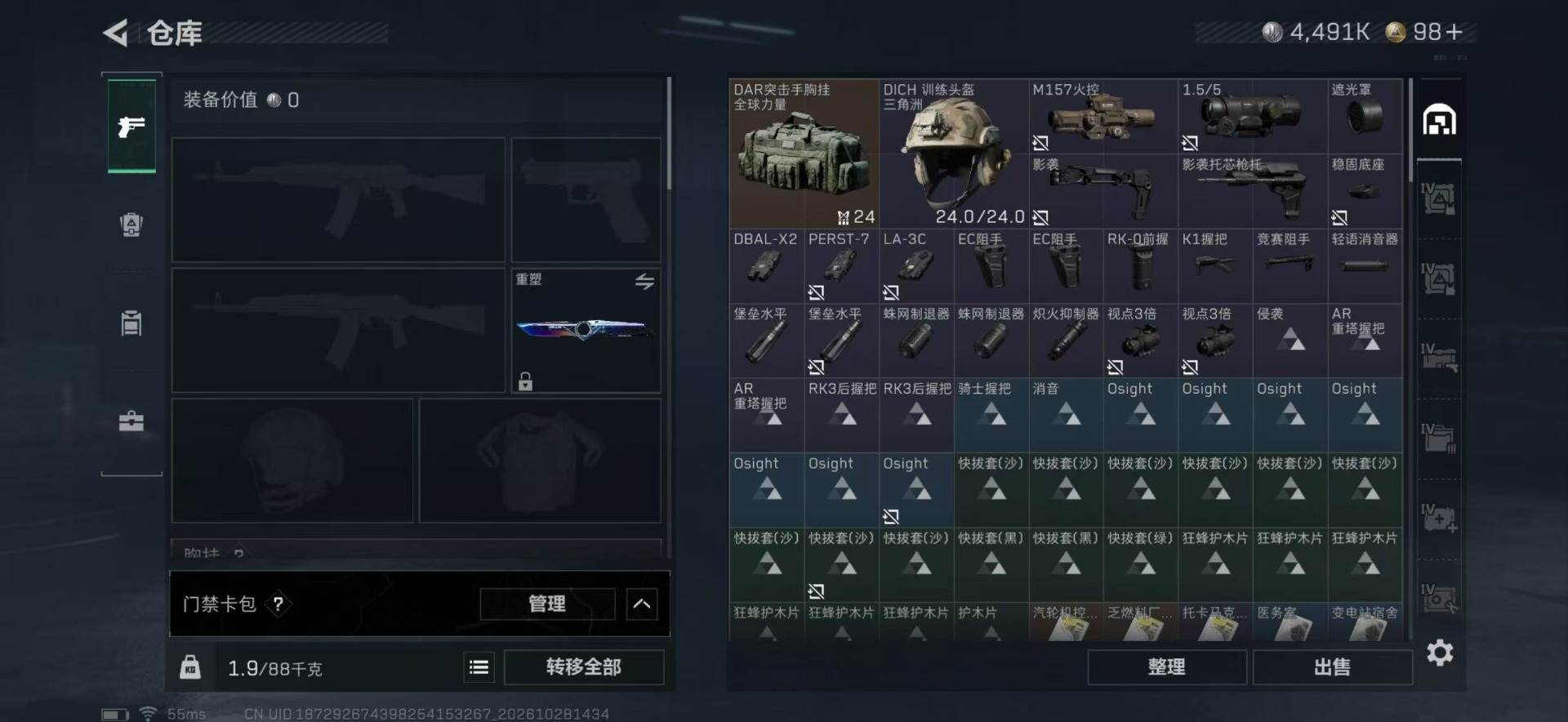Viewport: 1568px width, 722px height.
Task: Go back using the warehouse arrow
Action: click(116, 33)
